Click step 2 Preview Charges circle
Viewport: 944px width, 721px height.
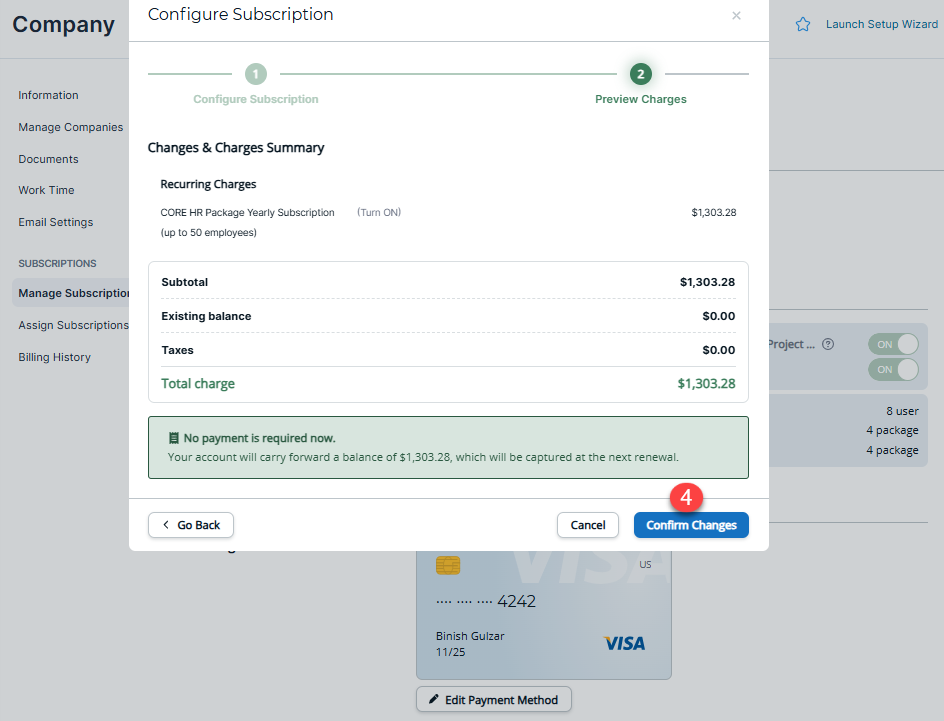pyautogui.click(x=641, y=74)
